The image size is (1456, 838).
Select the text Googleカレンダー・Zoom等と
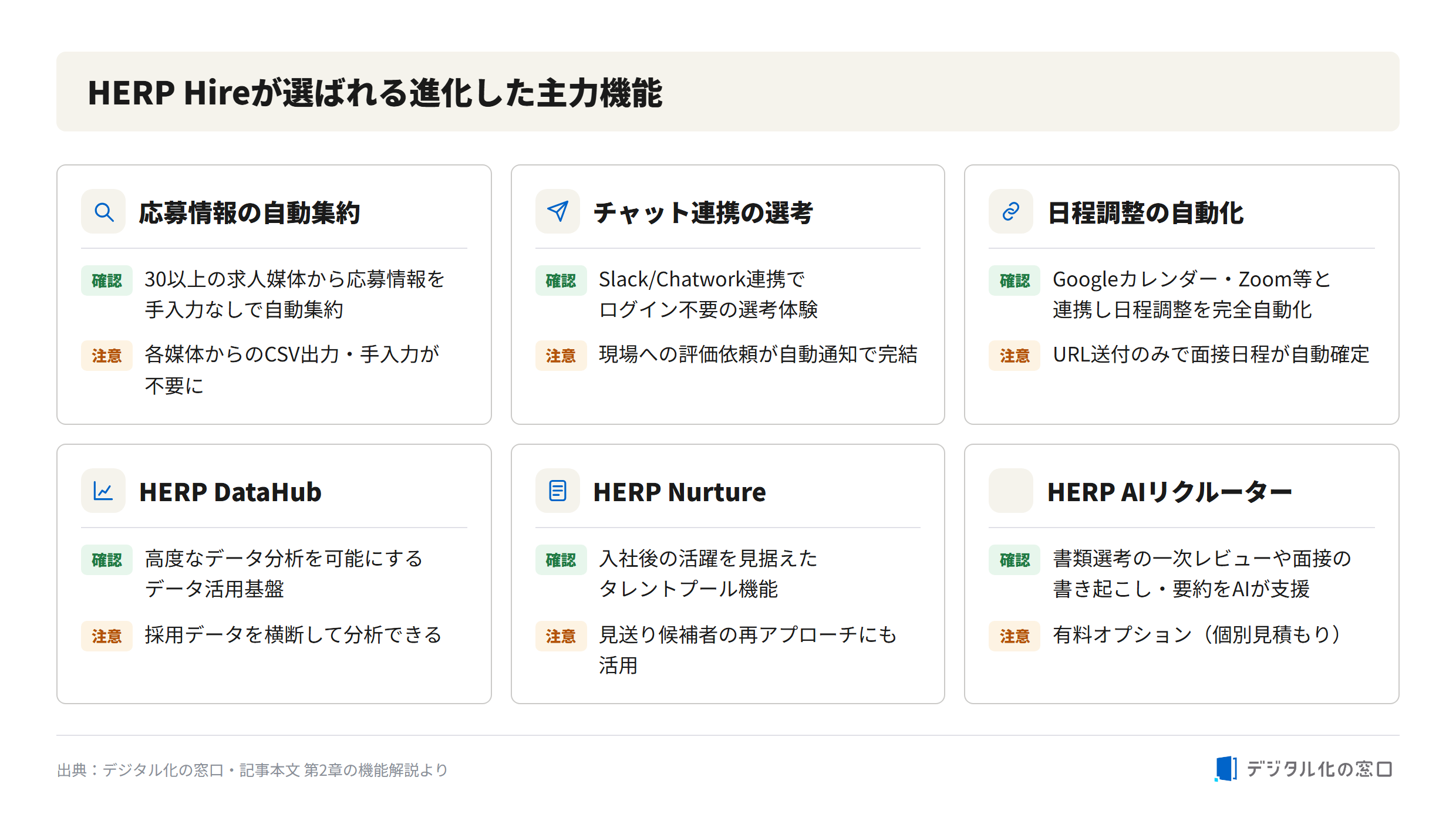[1191, 279]
